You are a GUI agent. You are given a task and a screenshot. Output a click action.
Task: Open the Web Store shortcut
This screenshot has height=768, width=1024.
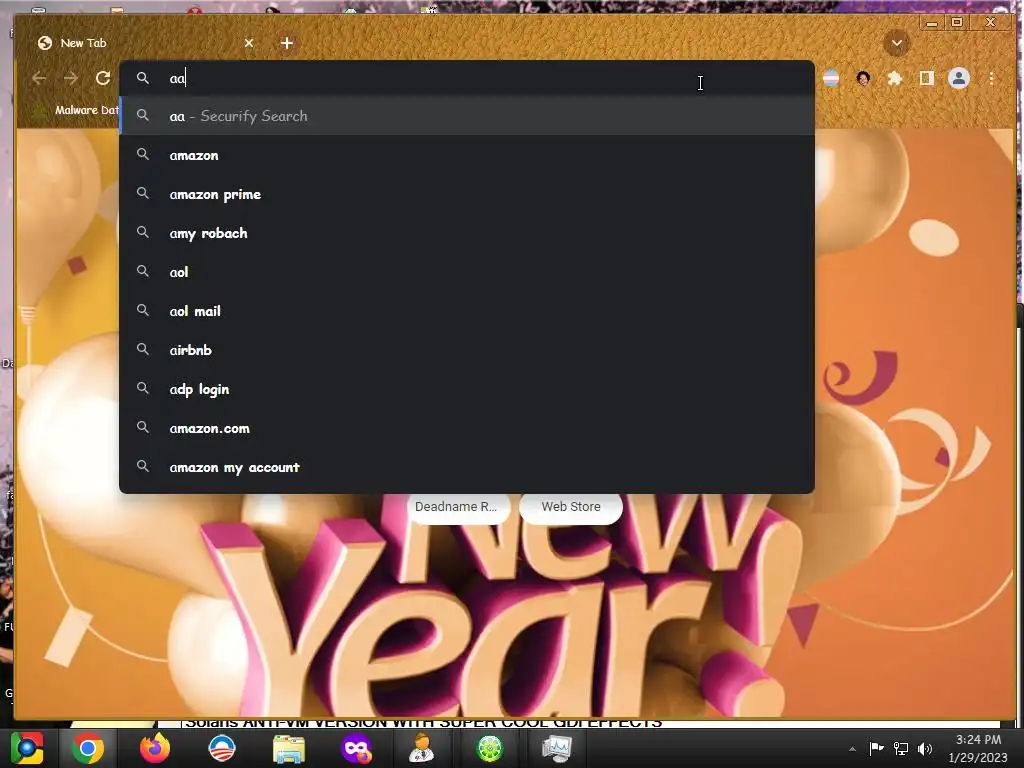(570, 507)
